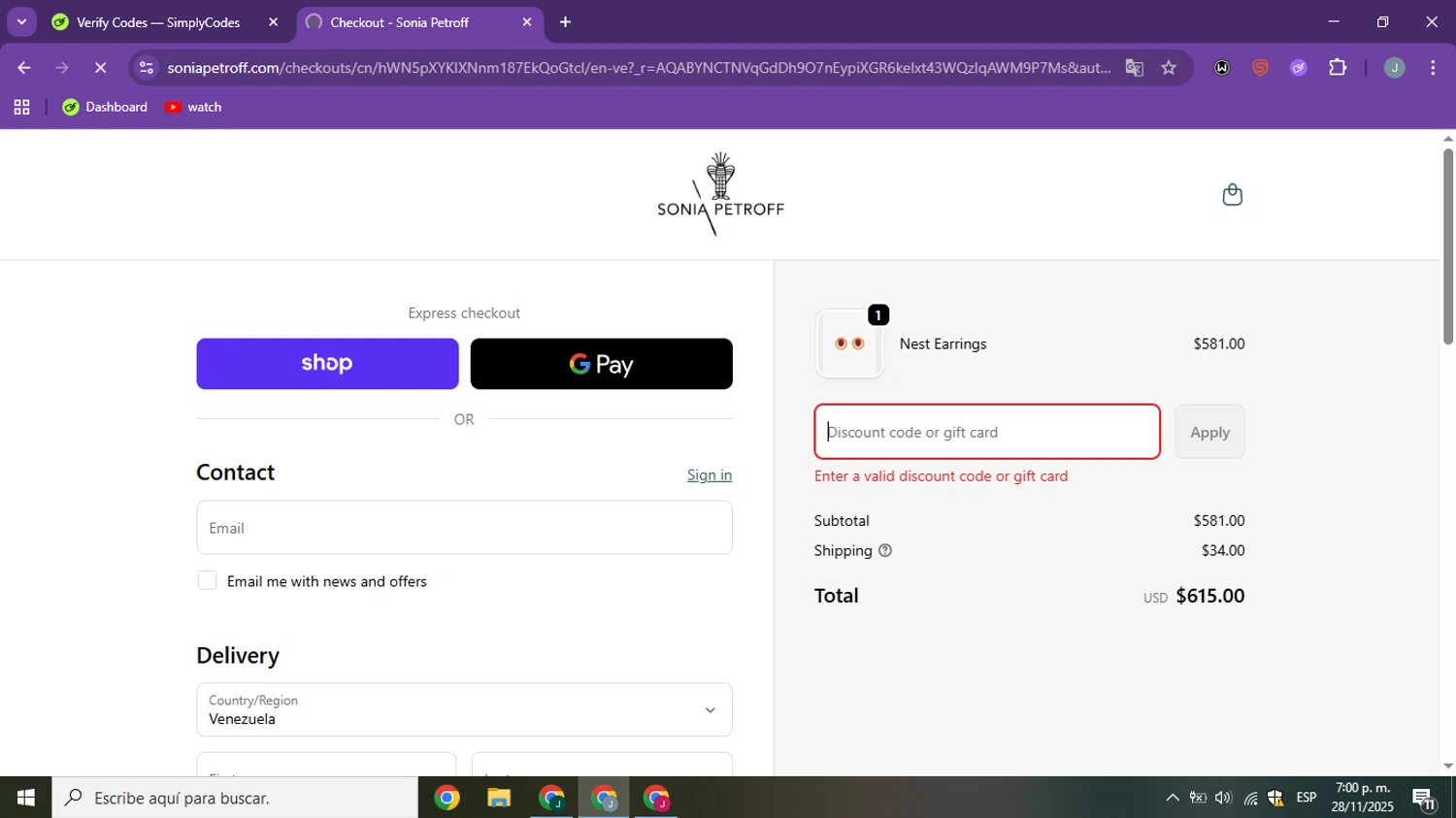Open the Windows Start menu
The height and width of the screenshot is (818, 1456).
coord(25,798)
